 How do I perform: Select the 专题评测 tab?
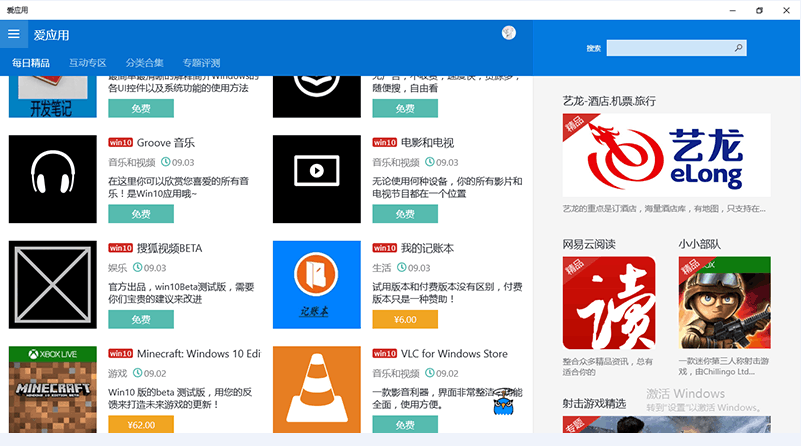pyautogui.click(x=201, y=63)
